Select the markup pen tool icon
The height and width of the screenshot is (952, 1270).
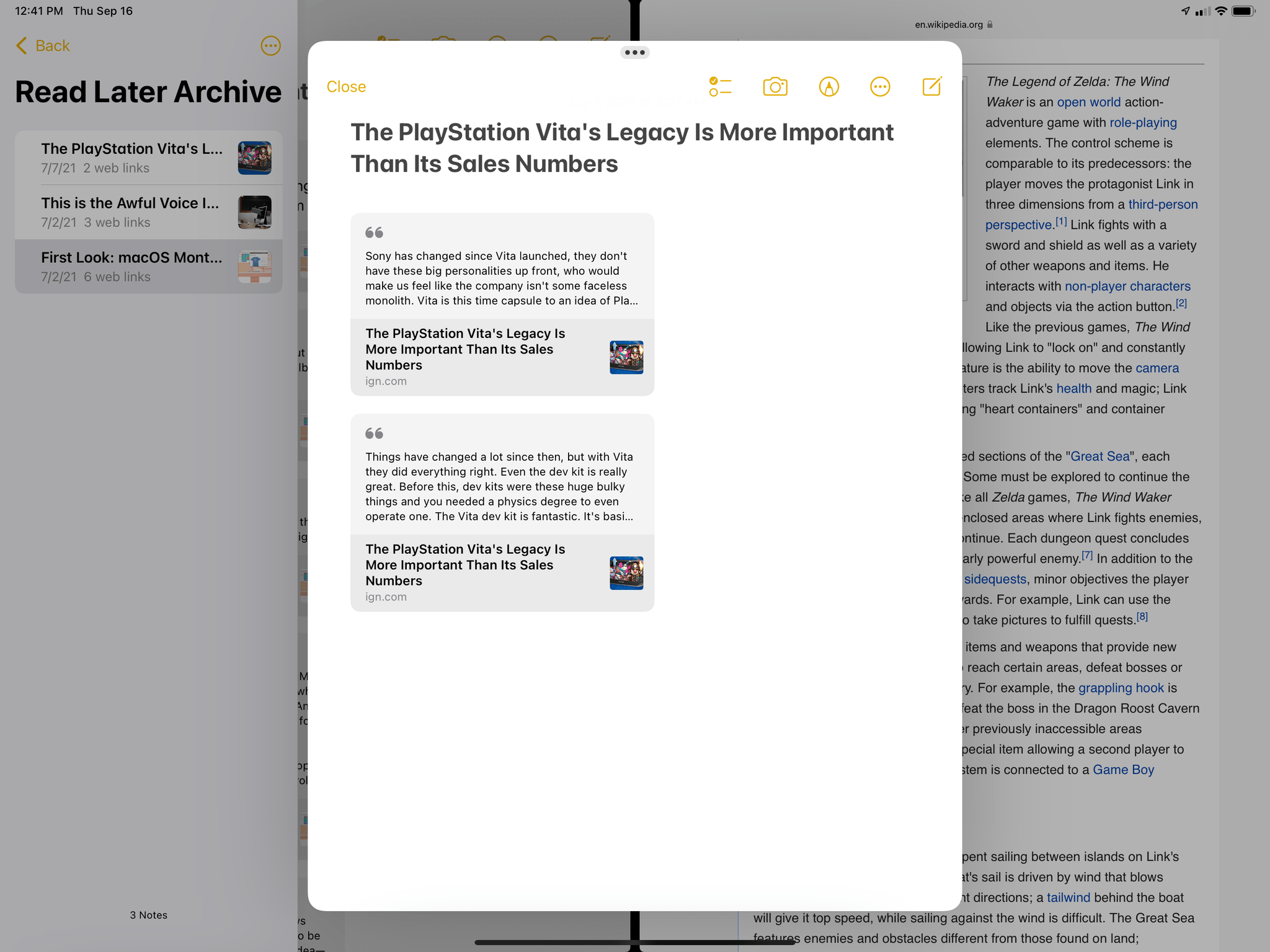(x=829, y=87)
